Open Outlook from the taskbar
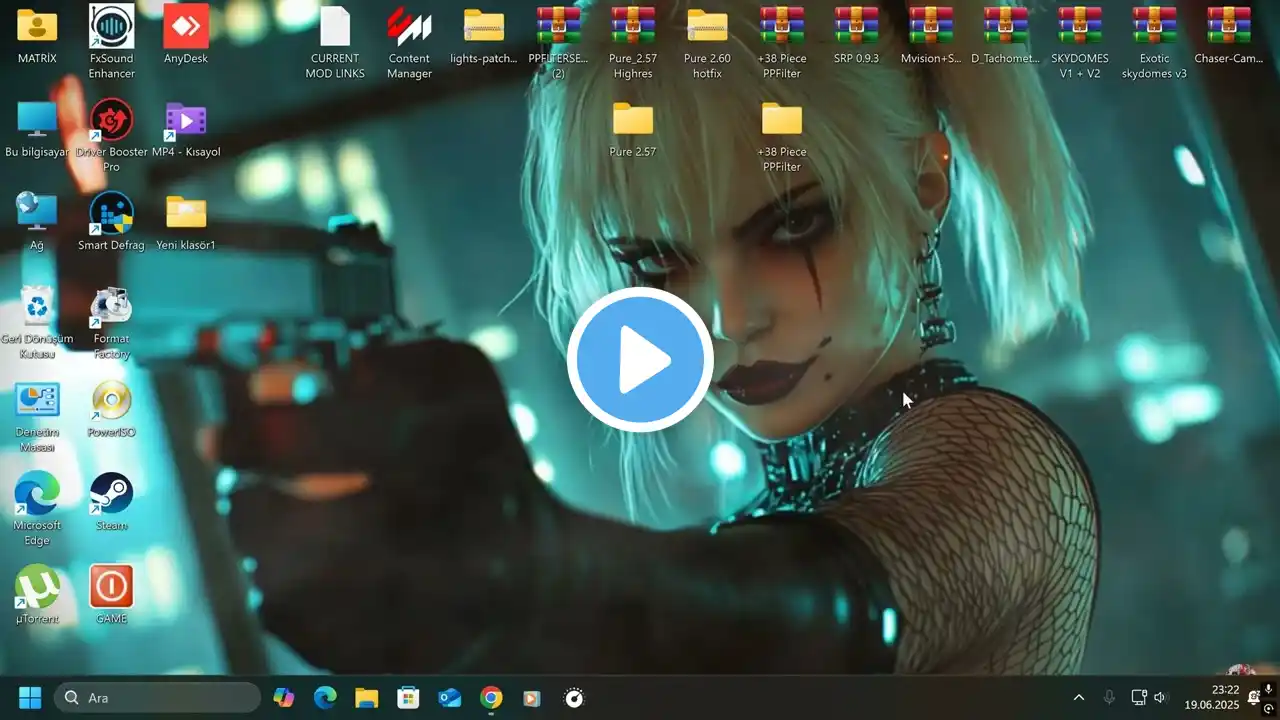The height and width of the screenshot is (720, 1280). 450,698
